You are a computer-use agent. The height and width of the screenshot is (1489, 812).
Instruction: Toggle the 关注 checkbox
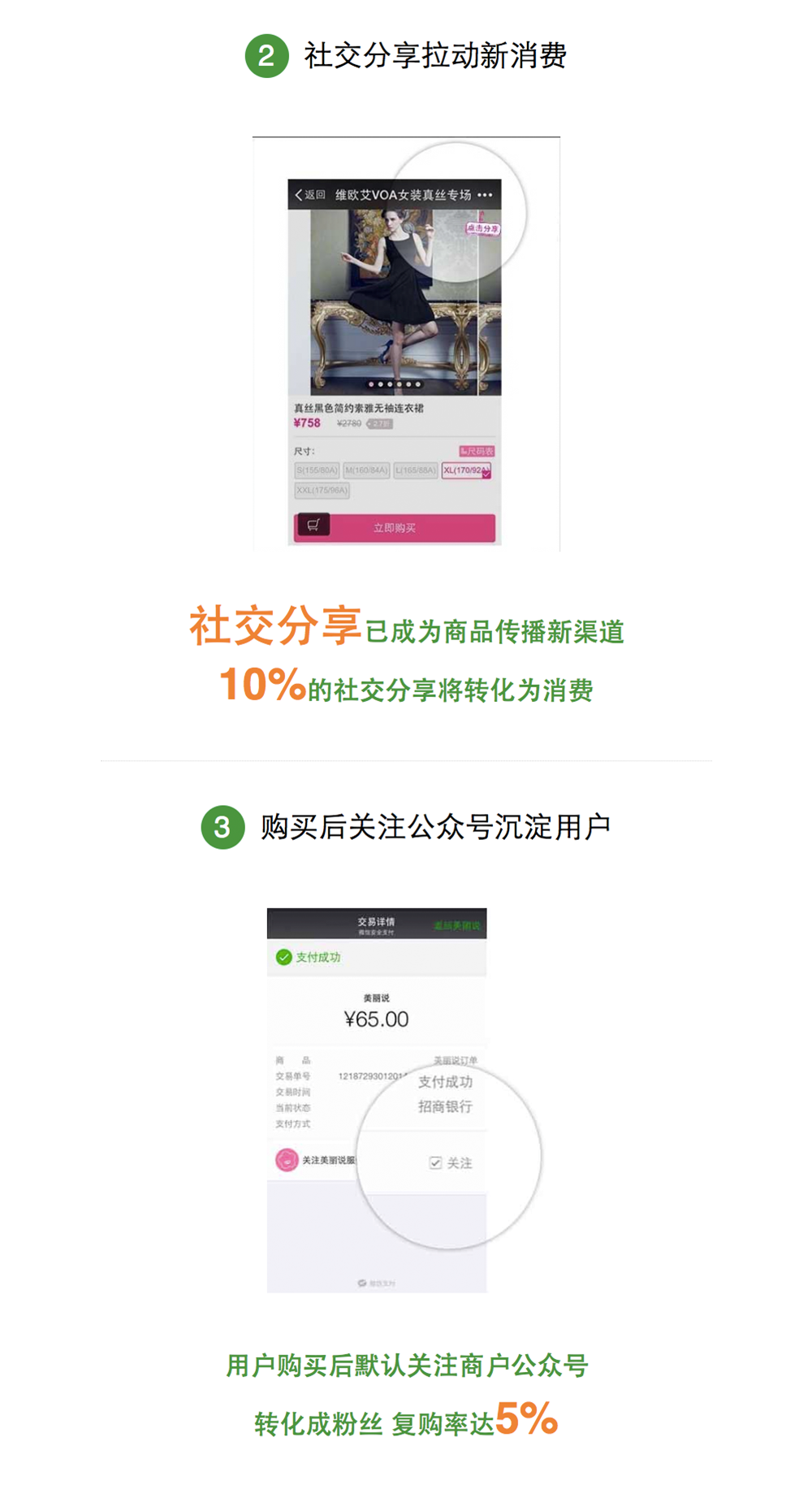tap(435, 1163)
